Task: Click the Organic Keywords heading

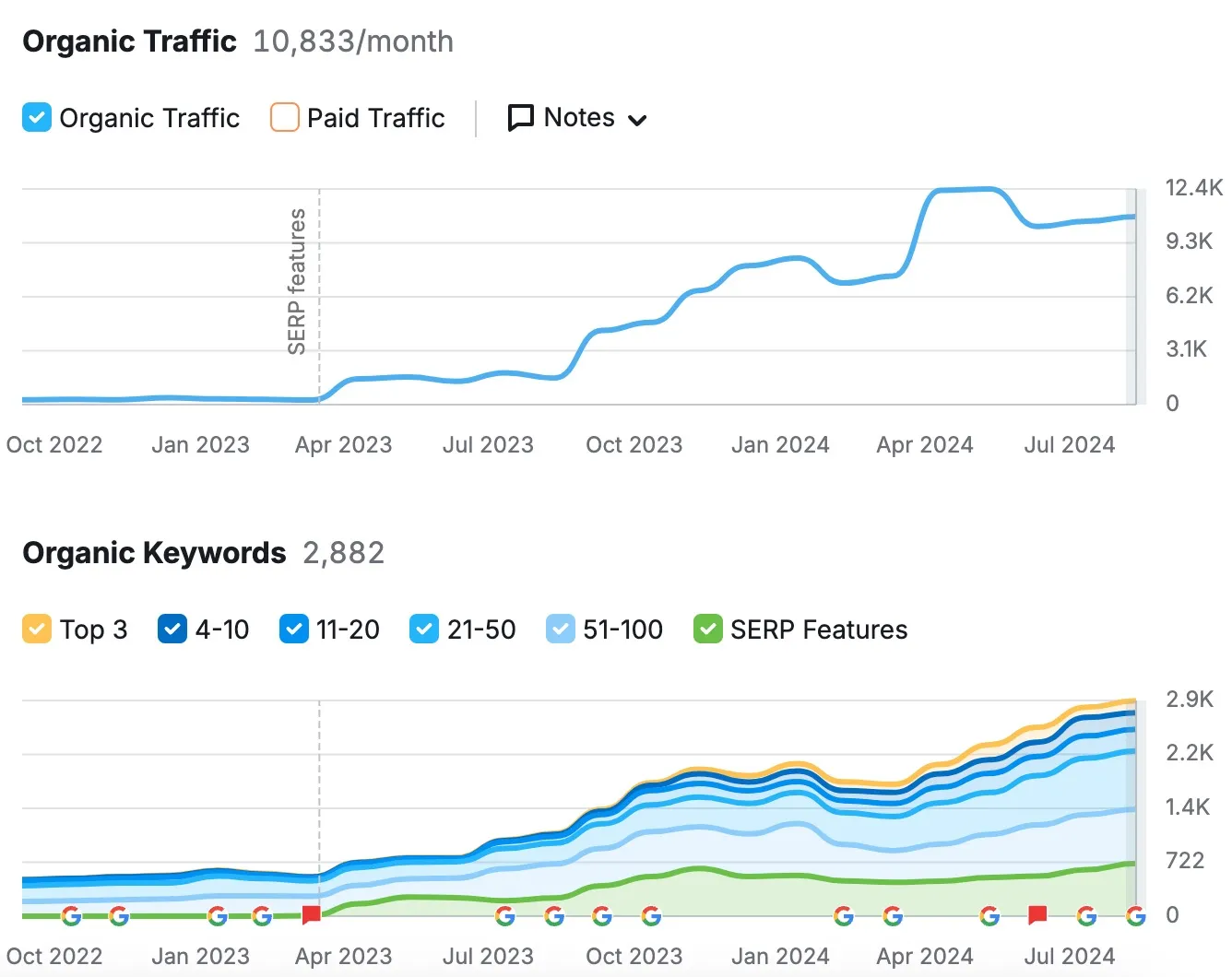Action: (x=154, y=553)
